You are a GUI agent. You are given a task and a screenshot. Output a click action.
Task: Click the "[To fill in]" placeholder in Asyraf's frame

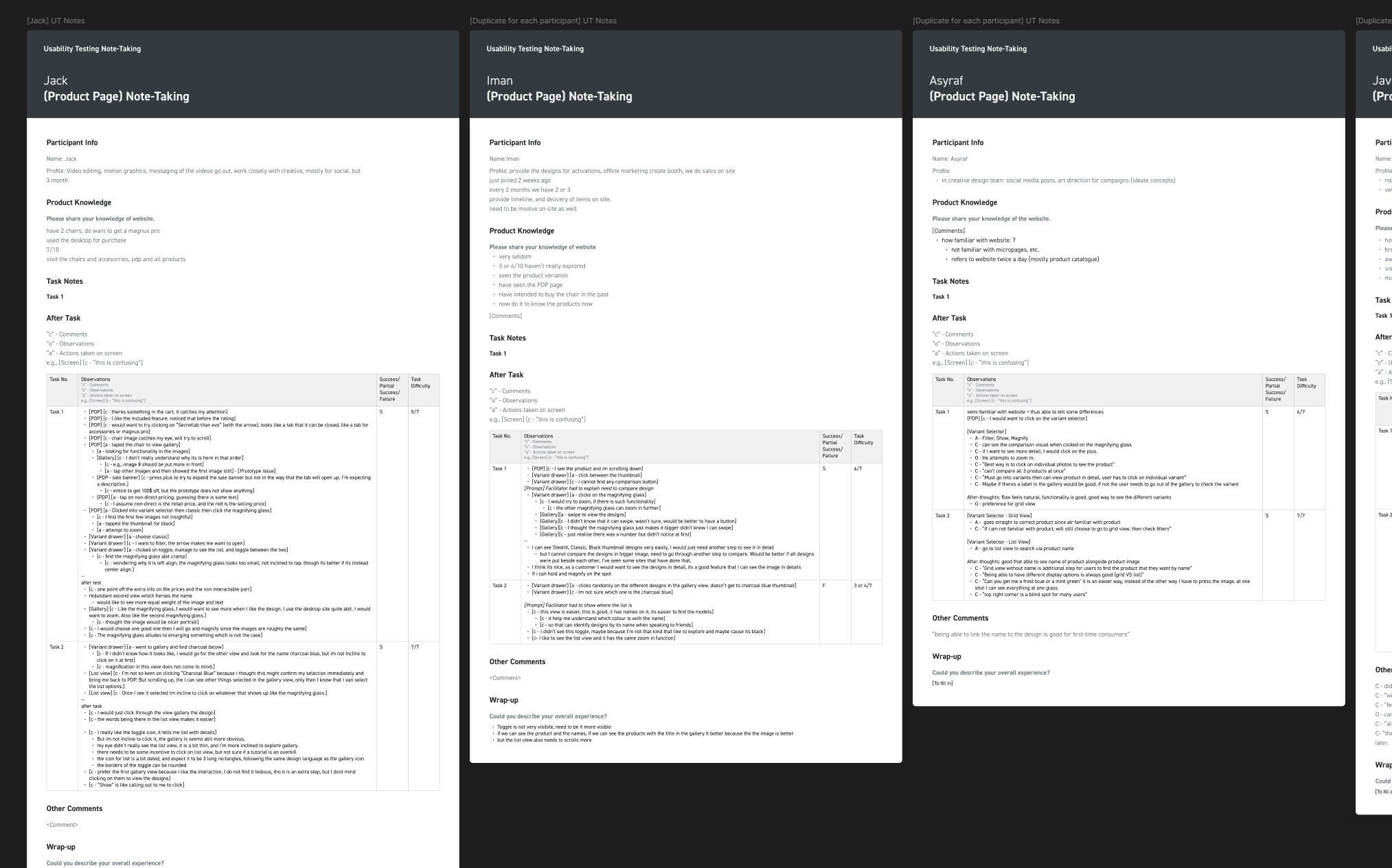[942, 683]
